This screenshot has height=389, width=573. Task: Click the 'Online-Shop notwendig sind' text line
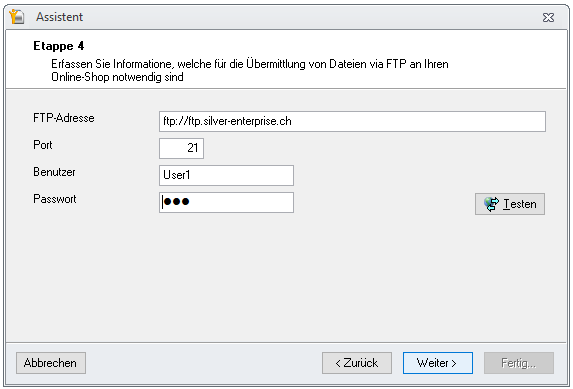click(x=117, y=77)
